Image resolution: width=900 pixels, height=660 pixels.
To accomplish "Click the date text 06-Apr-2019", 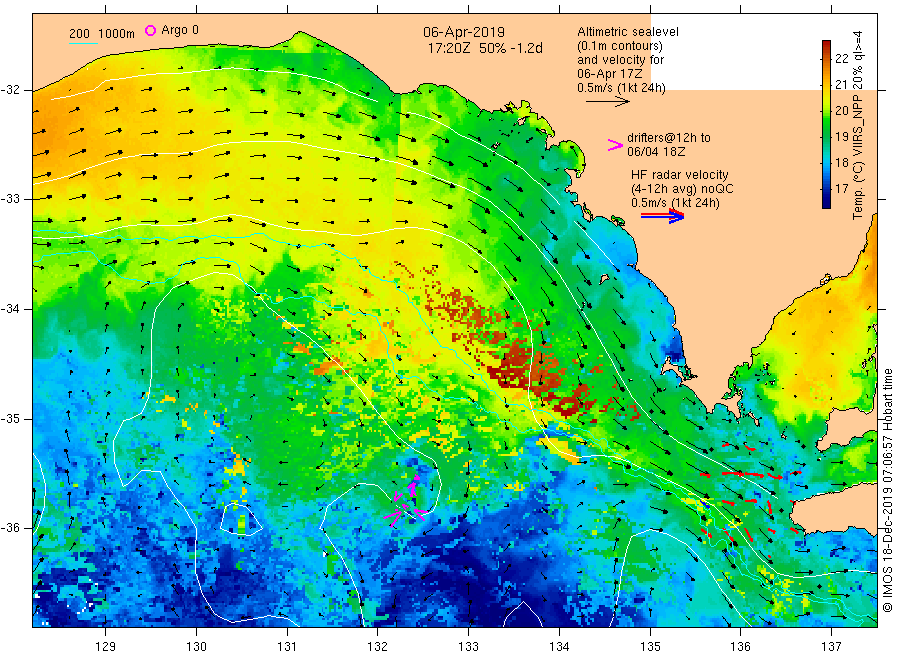I will [x=464, y=33].
